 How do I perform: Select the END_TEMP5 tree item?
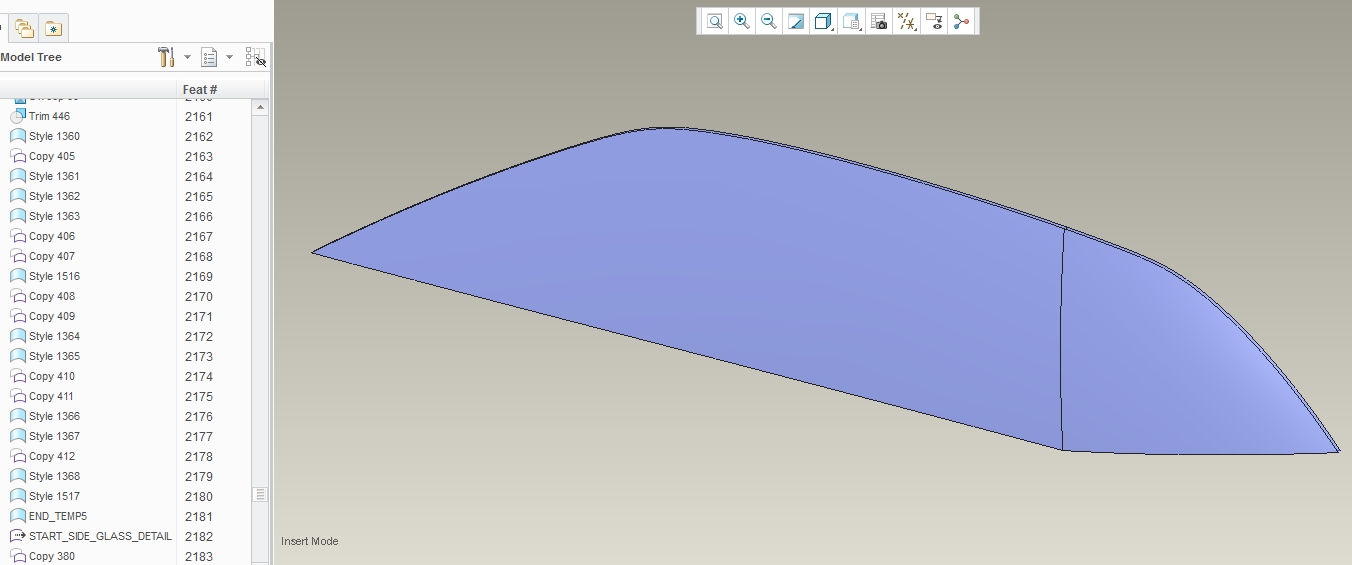click(x=58, y=516)
